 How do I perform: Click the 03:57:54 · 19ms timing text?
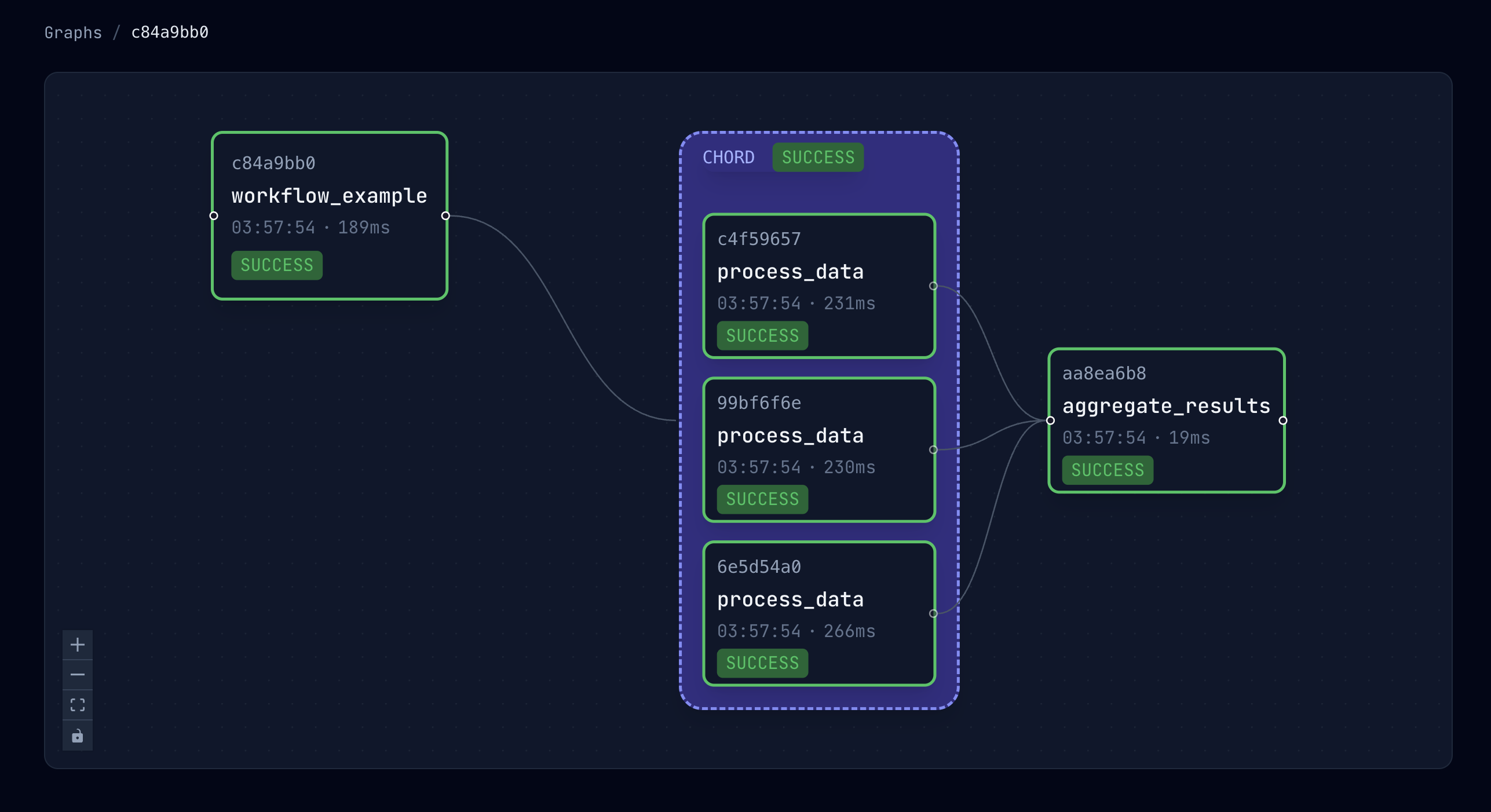tap(1135, 438)
